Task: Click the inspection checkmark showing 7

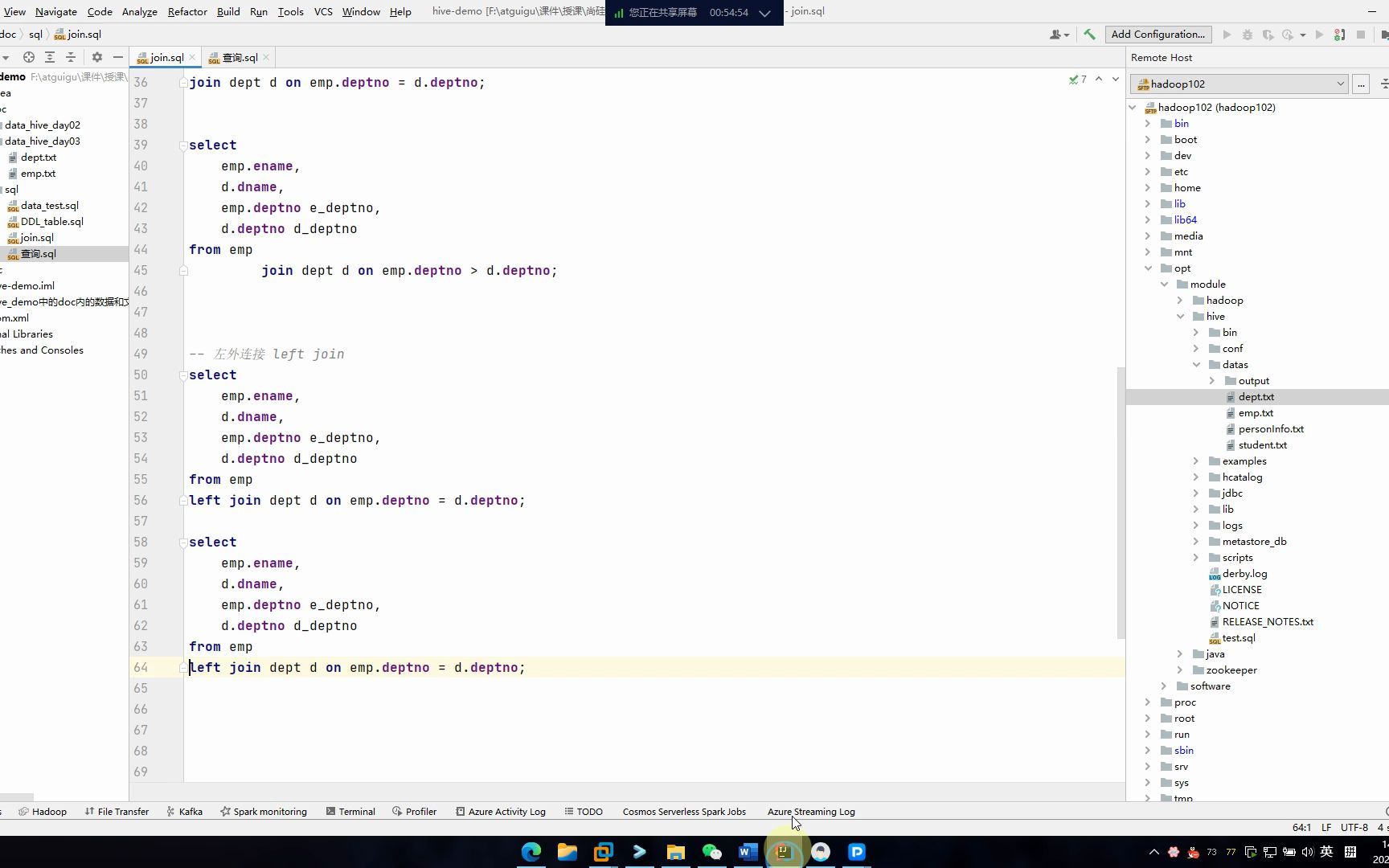Action: [x=1078, y=80]
